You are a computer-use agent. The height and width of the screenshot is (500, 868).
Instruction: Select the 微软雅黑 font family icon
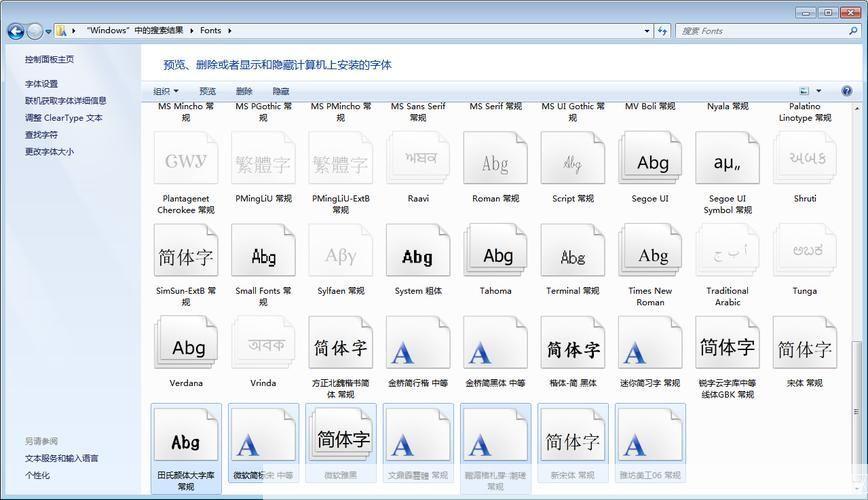coord(341,435)
